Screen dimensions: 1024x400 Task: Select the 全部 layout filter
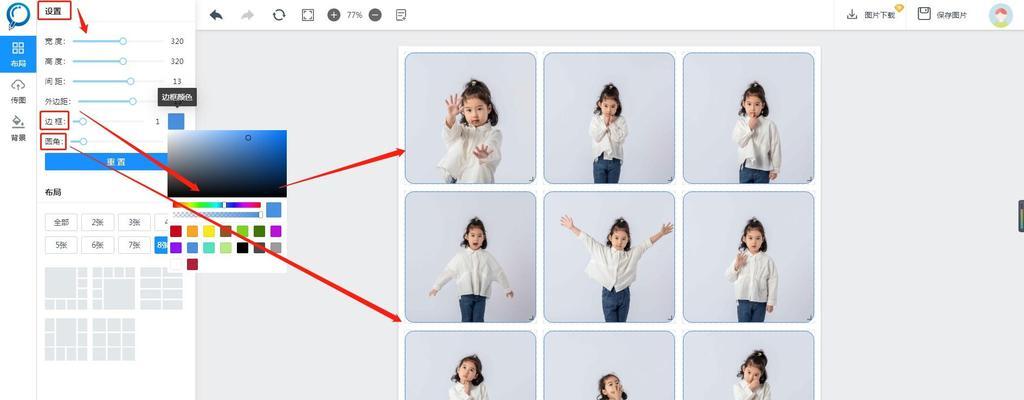coord(61,222)
